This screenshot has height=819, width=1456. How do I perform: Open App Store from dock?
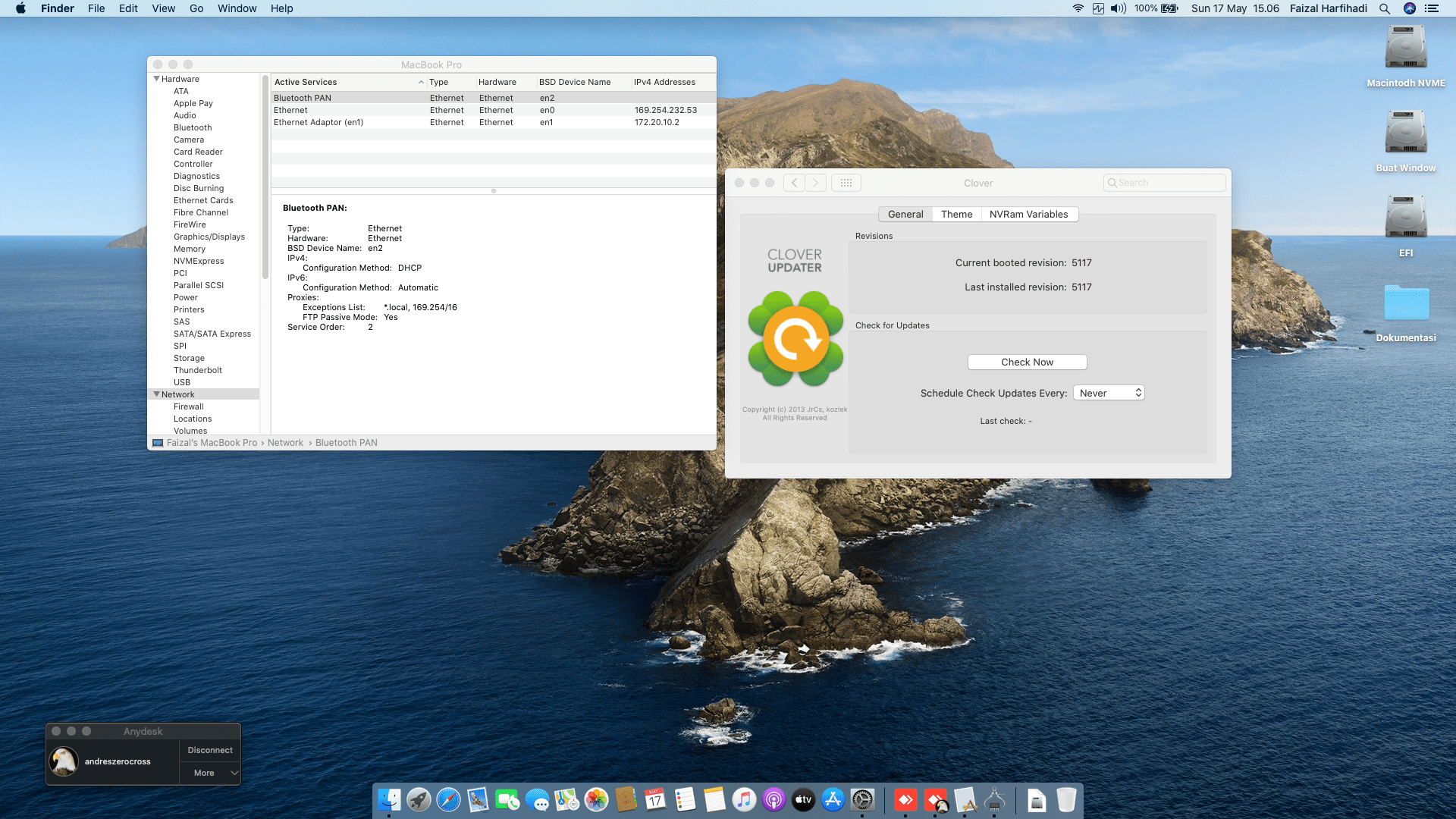(833, 799)
